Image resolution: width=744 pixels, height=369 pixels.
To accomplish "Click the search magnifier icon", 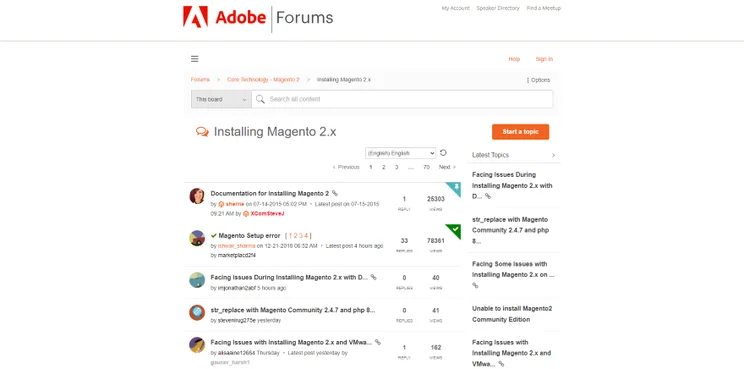I will pos(260,99).
